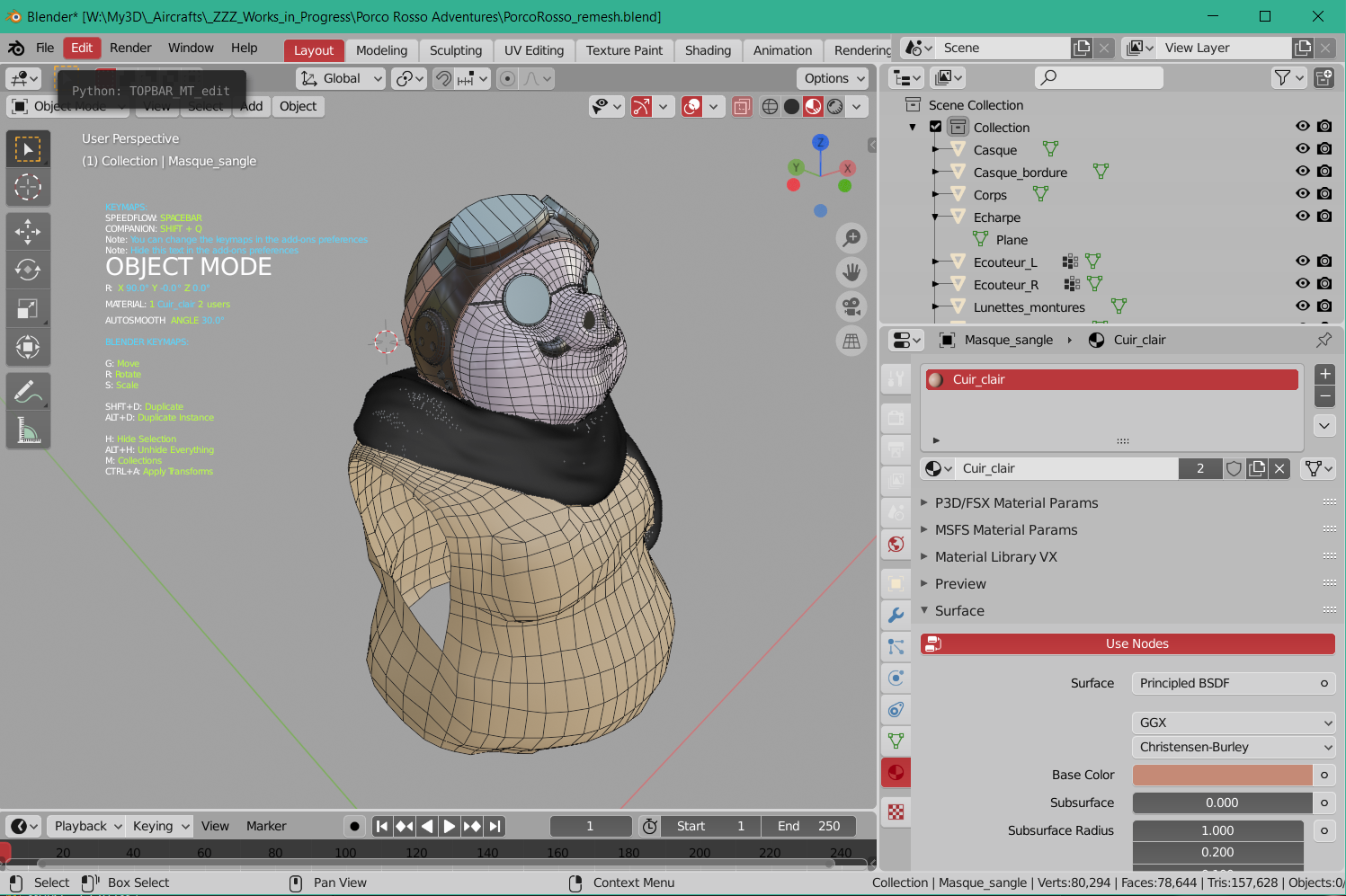Pin the properties editor context
The height and width of the screenshot is (896, 1346).
pyautogui.click(x=1324, y=340)
